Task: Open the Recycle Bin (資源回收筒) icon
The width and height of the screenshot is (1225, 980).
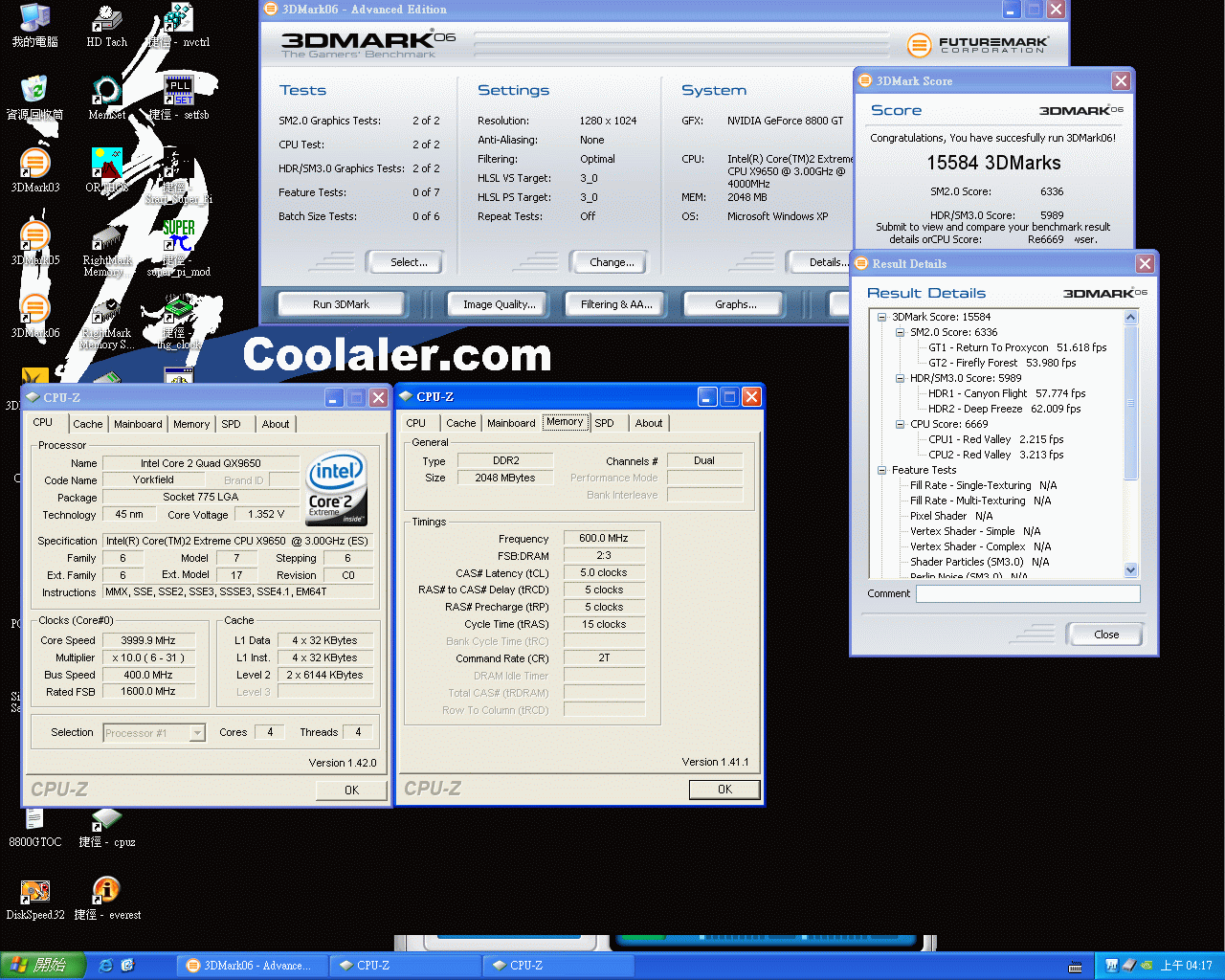Action: tap(35, 99)
